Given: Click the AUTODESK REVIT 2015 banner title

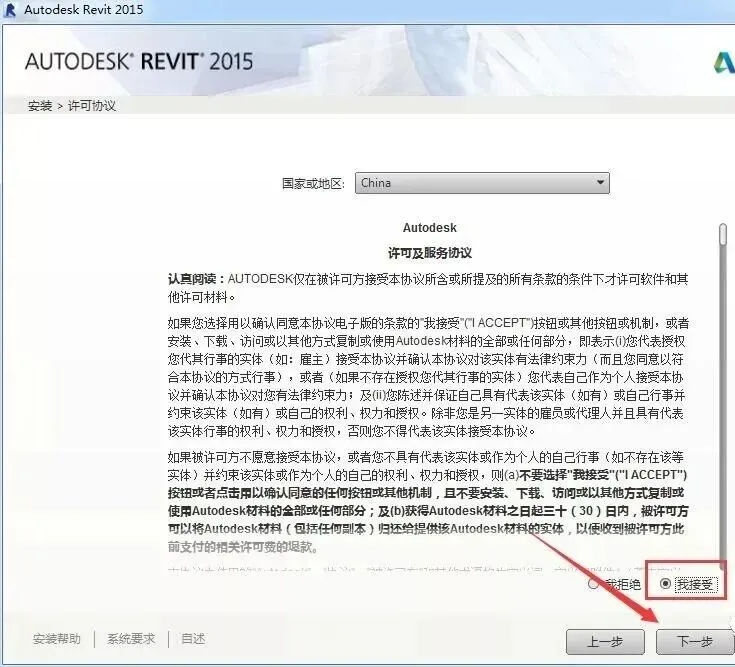Looking at the screenshot, I should (139, 61).
